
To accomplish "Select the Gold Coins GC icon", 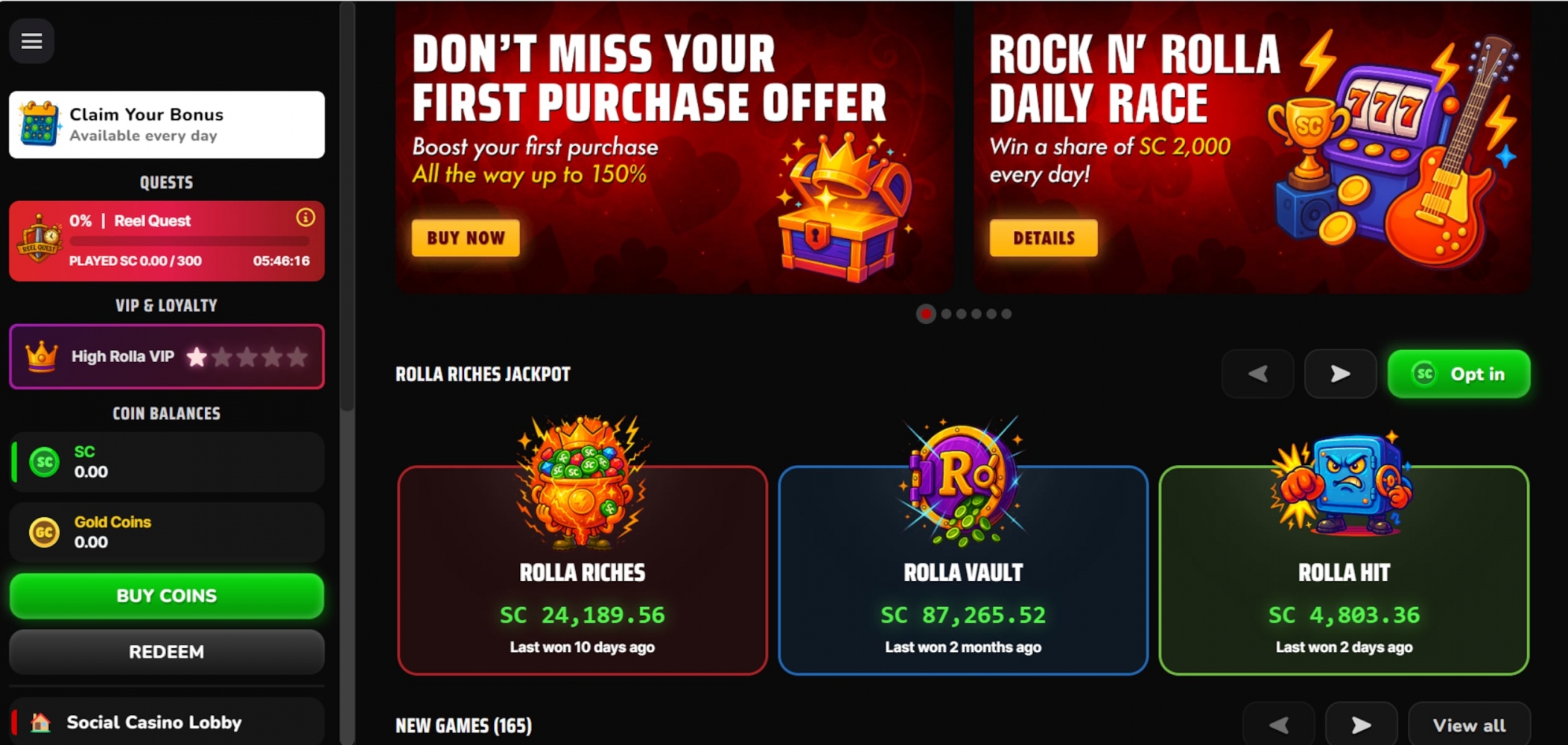I will (45, 533).
